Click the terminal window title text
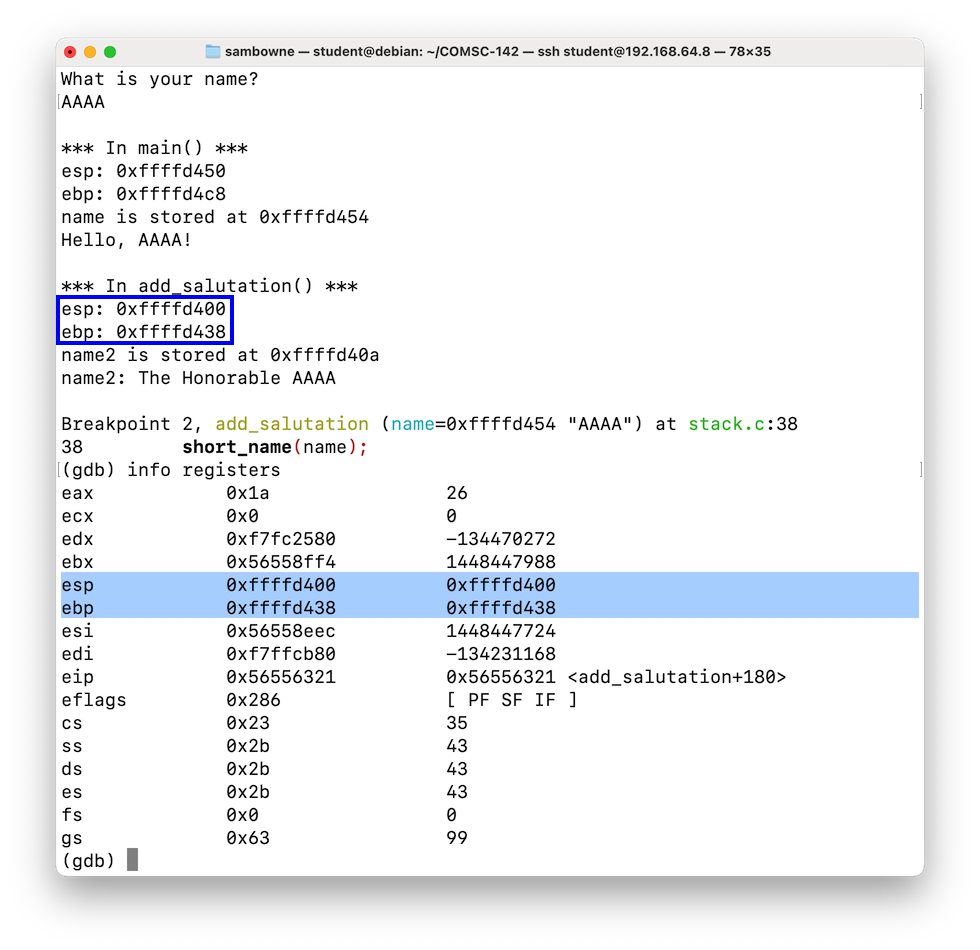Image resolution: width=980 pixels, height=950 pixels. point(498,51)
